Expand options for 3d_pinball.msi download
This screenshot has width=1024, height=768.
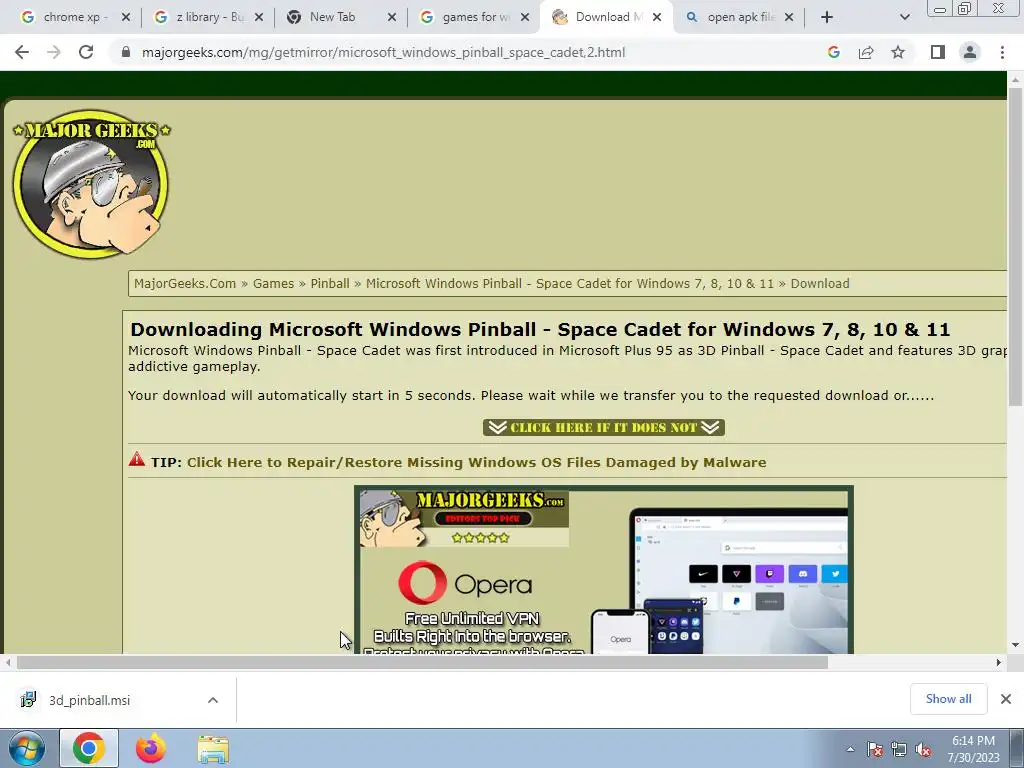coord(213,700)
